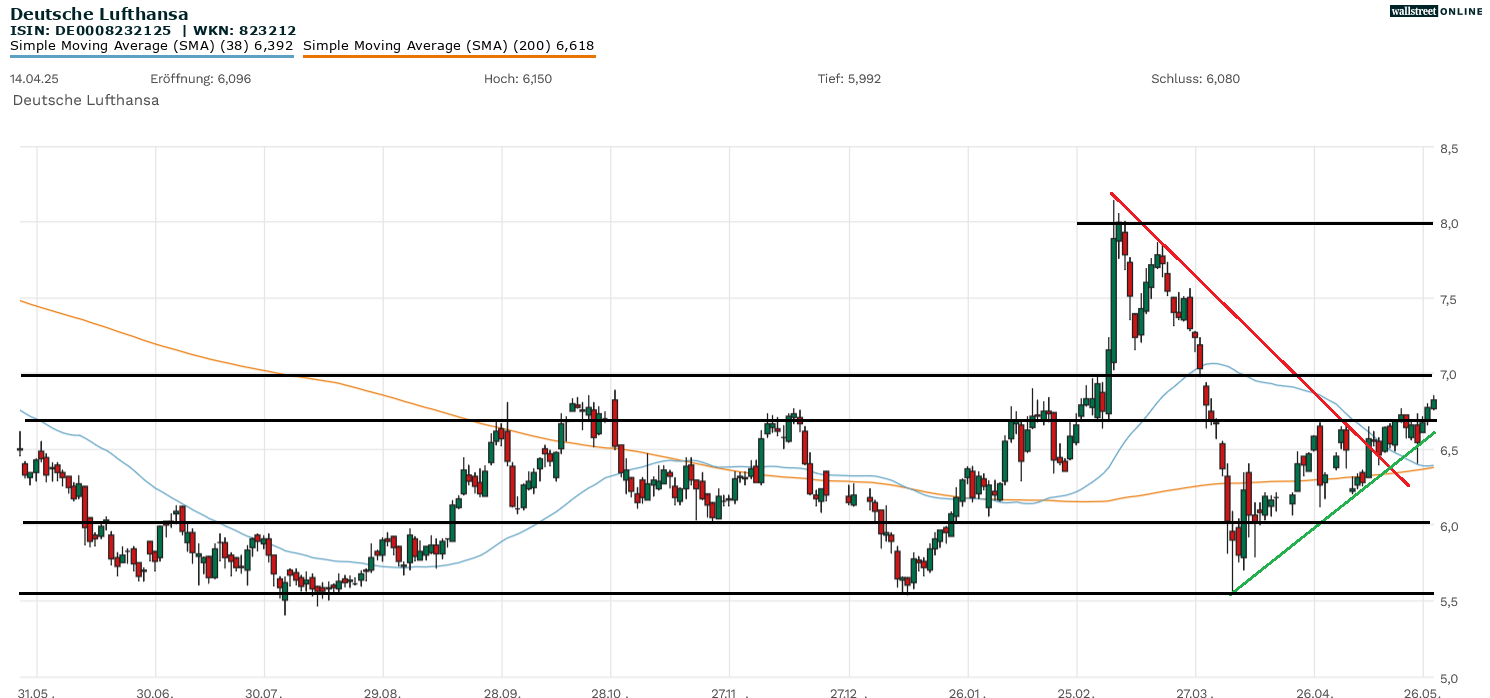1490x698 pixels.
Task: Click the 26.05. date axis label
Action: [1422, 692]
